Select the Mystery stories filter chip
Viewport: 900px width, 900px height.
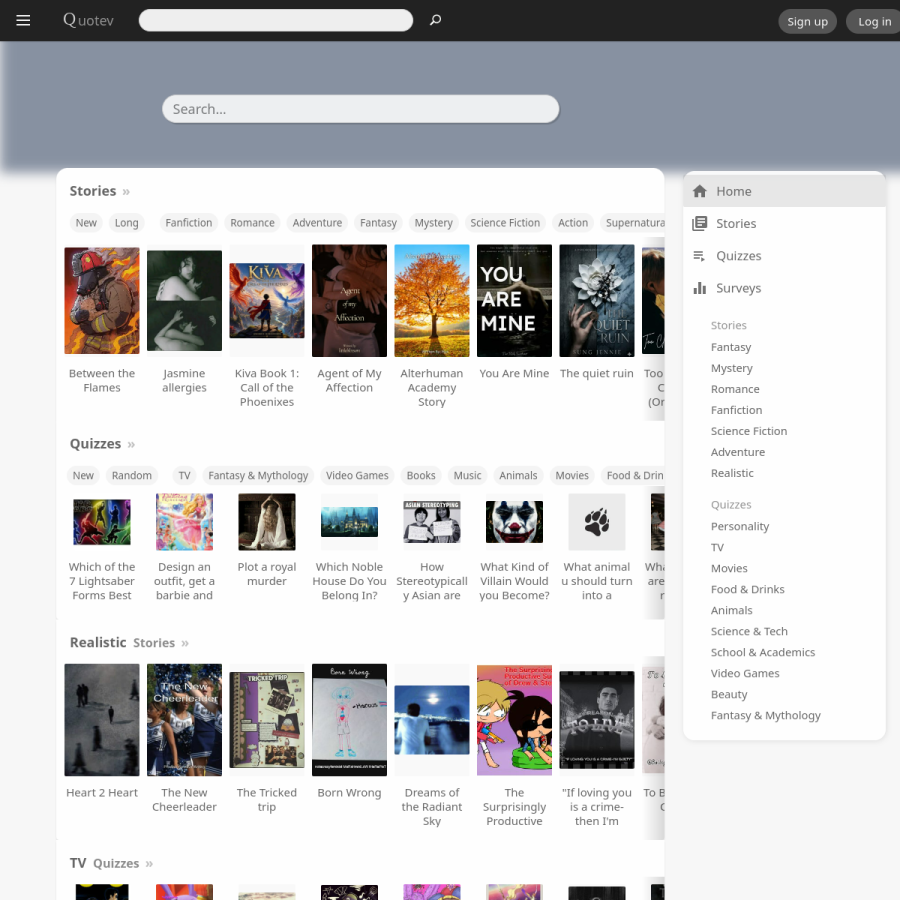433,223
